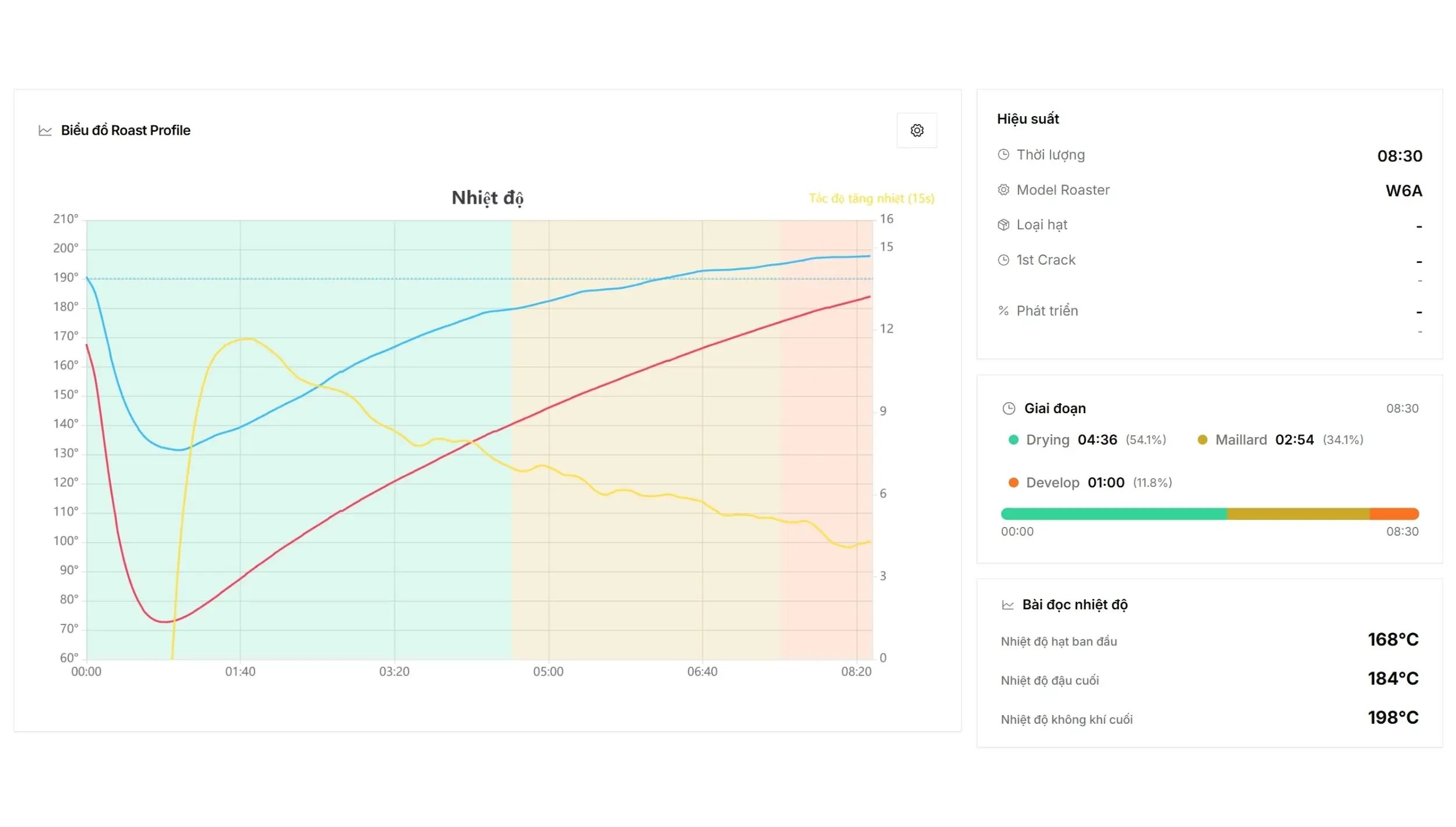The height and width of the screenshot is (827, 1456).
Task: Click the (54.1%) Drying percentage
Action: (1146, 440)
